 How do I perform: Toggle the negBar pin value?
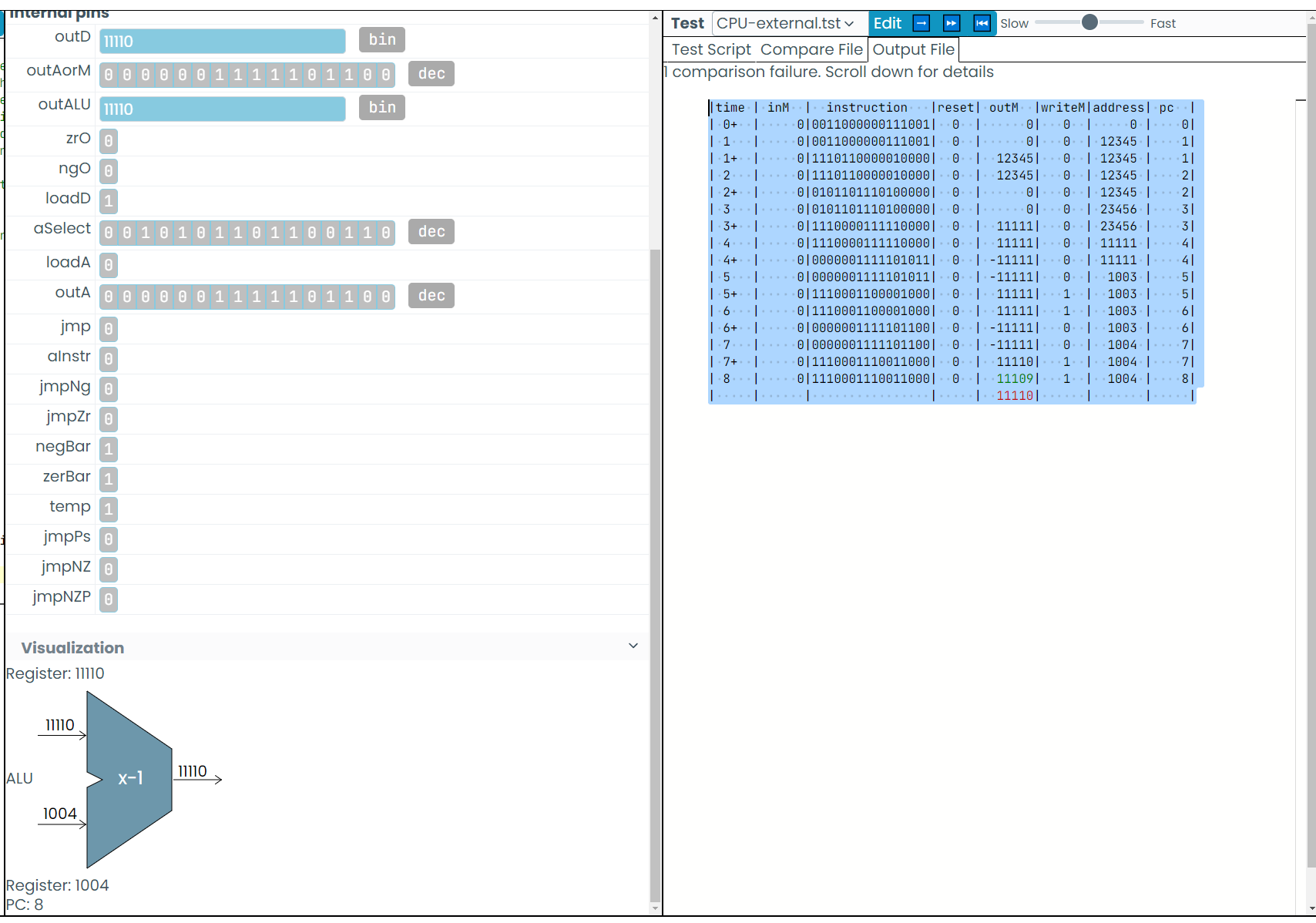coord(109,449)
